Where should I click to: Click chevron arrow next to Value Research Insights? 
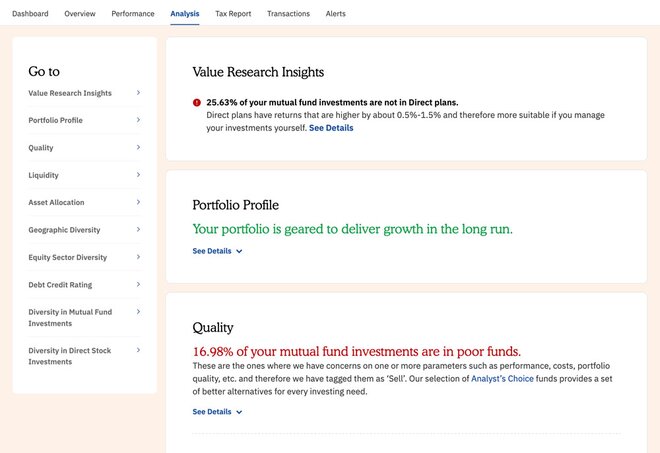[138, 93]
